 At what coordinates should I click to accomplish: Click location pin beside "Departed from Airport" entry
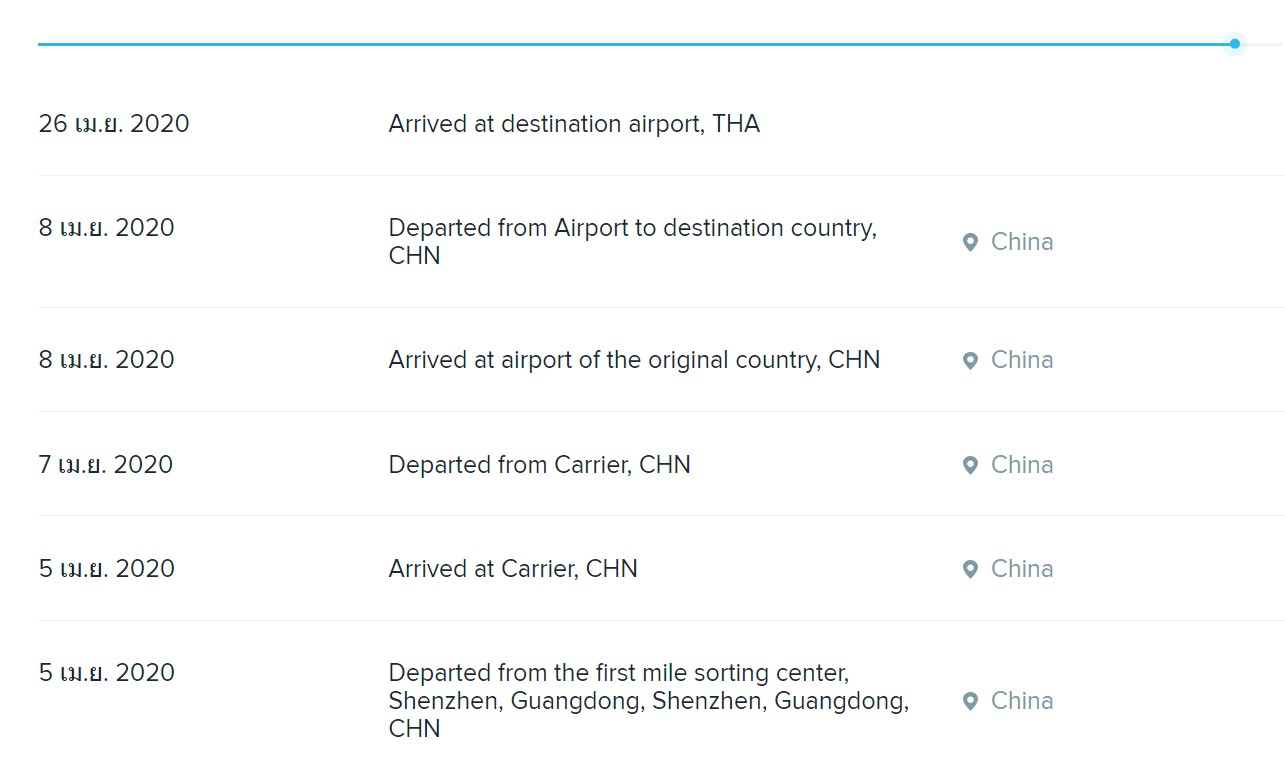click(969, 242)
